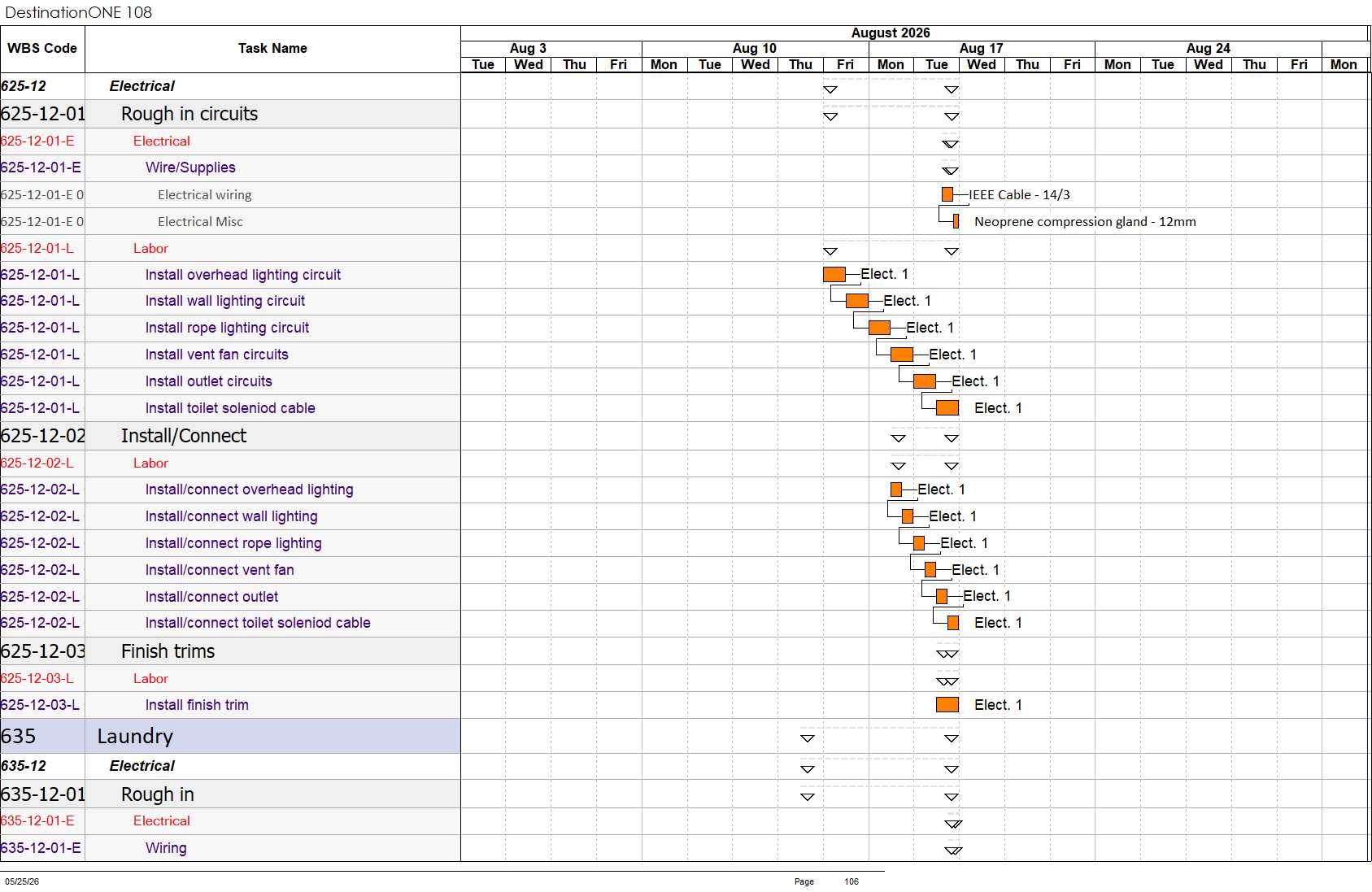1372x892 pixels.
Task: Click "Install toilet soleniod cable" task name
Action: [230, 408]
